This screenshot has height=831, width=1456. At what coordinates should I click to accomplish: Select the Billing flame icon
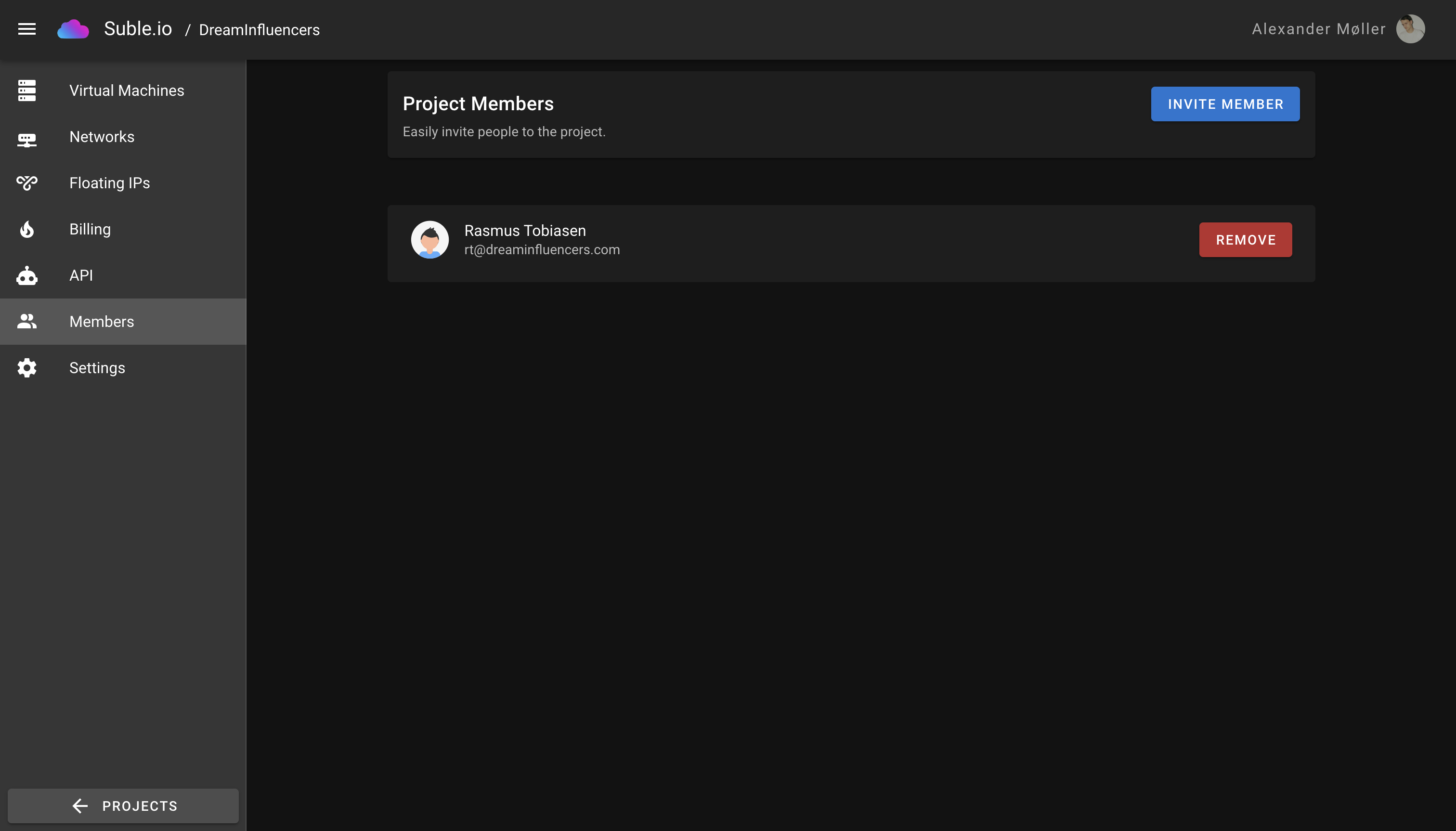click(x=27, y=229)
